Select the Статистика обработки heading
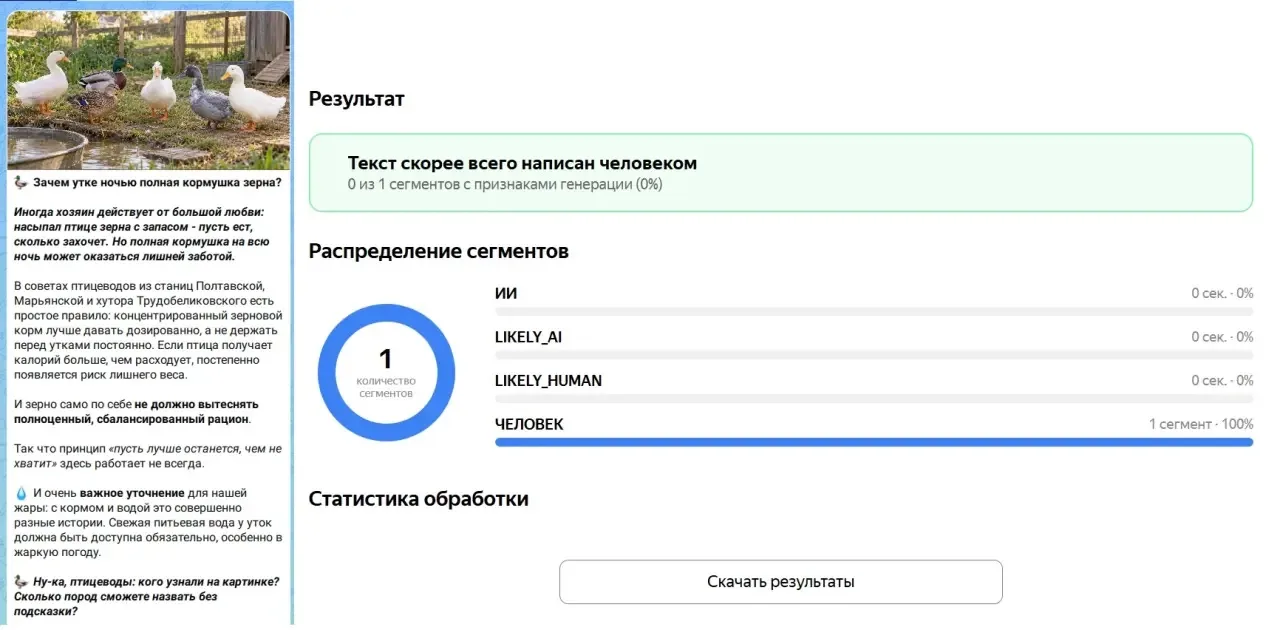Image resolution: width=1280 pixels, height=630 pixels. click(x=419, y=499)
